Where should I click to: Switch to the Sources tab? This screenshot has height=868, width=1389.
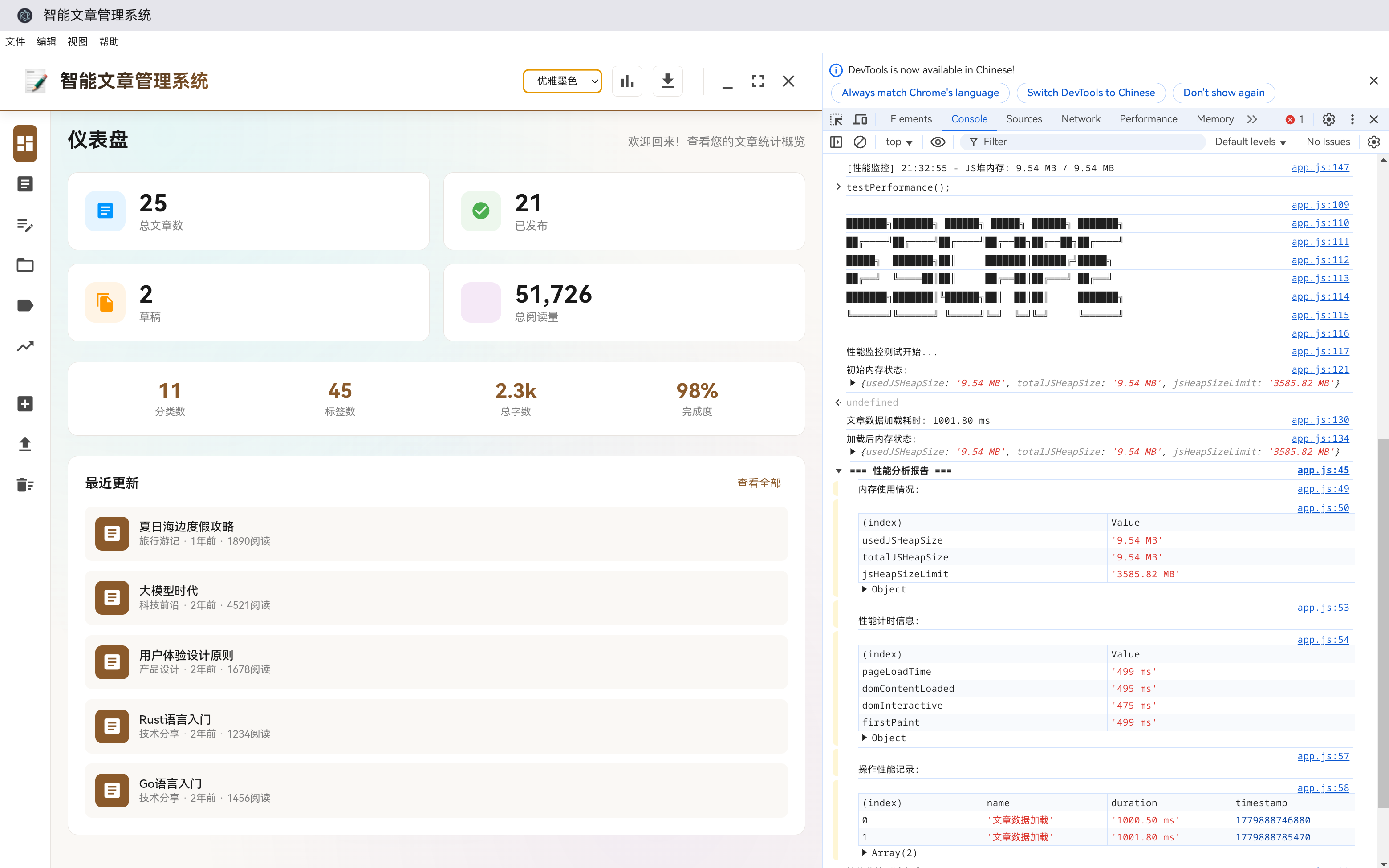tap(1024, 119)
